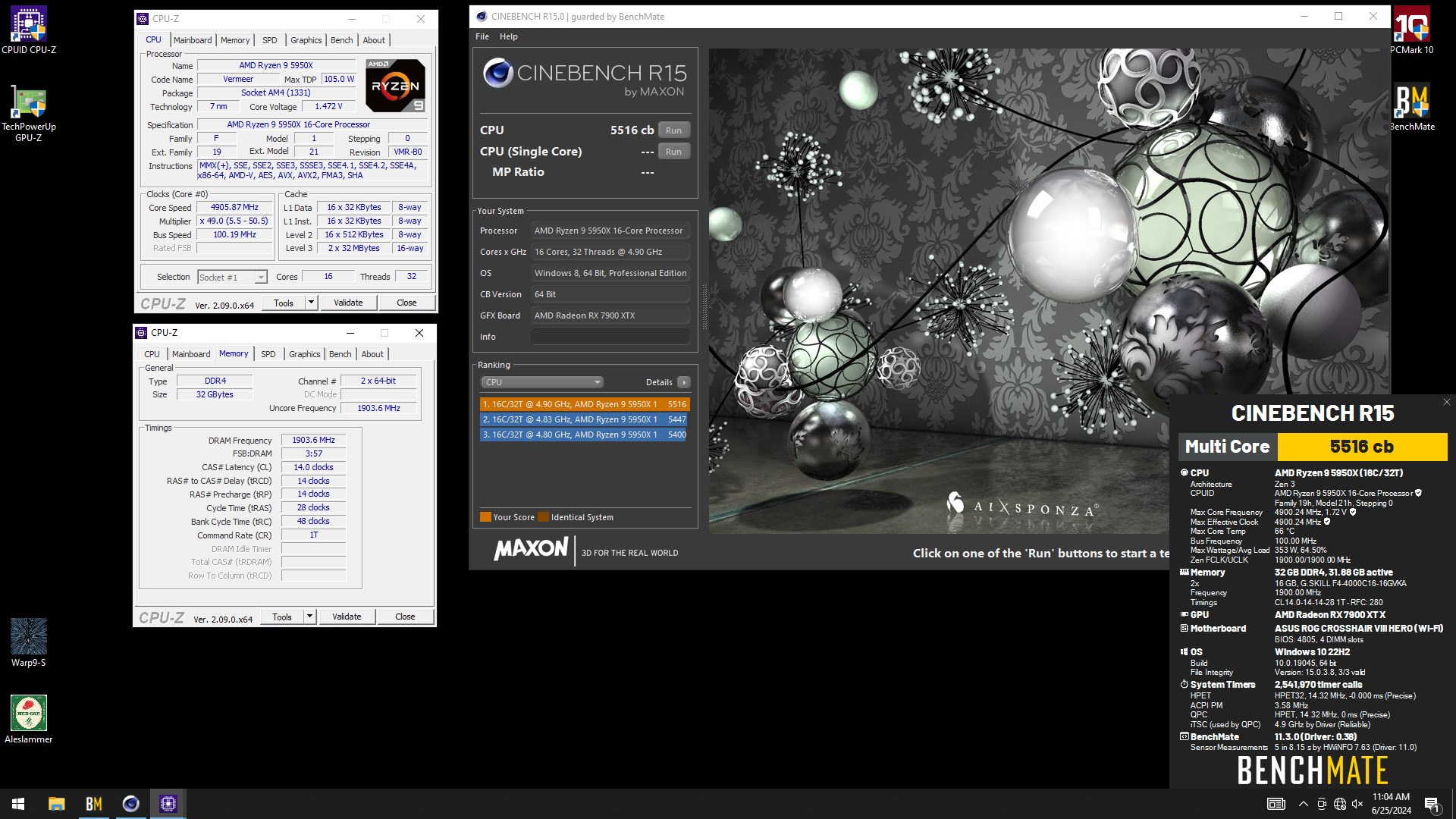
Task: Open Bench tab in lower CPU-Z
Action: click(340, 354)
